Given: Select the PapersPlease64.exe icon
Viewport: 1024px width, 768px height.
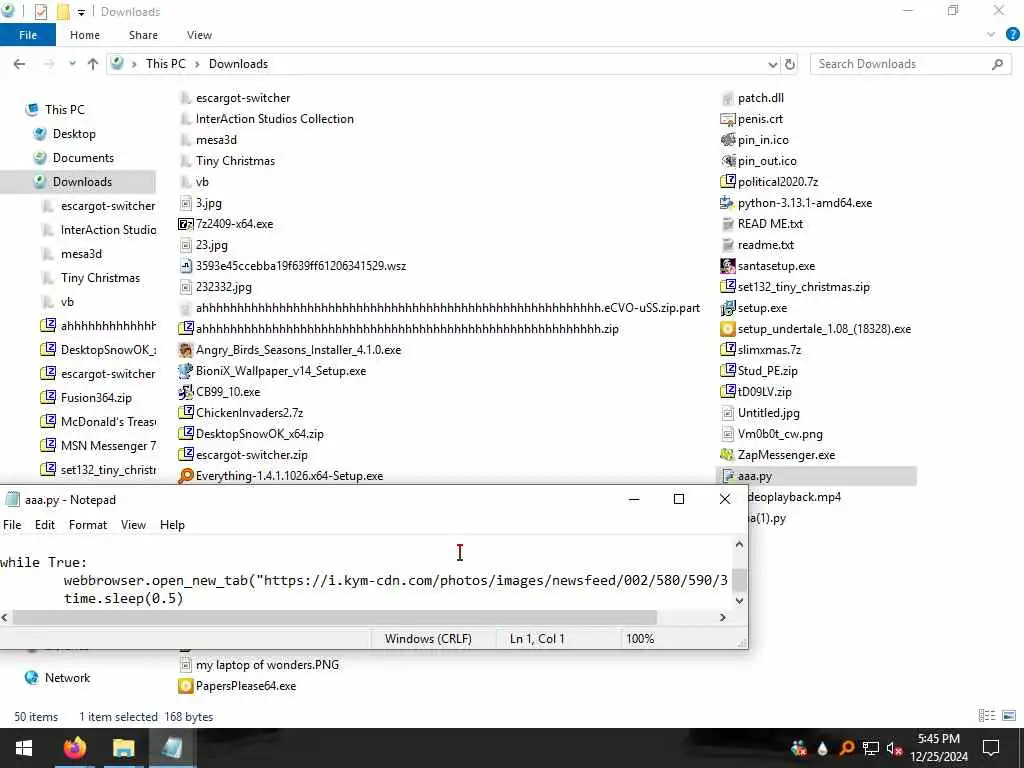Looking at the screenshot, I should pos(186,686).
